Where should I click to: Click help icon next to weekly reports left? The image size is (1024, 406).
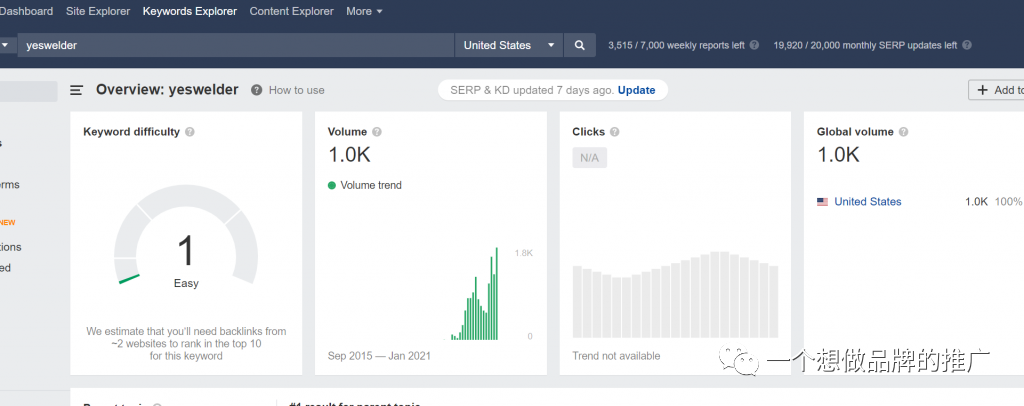[x=754, y=45]
